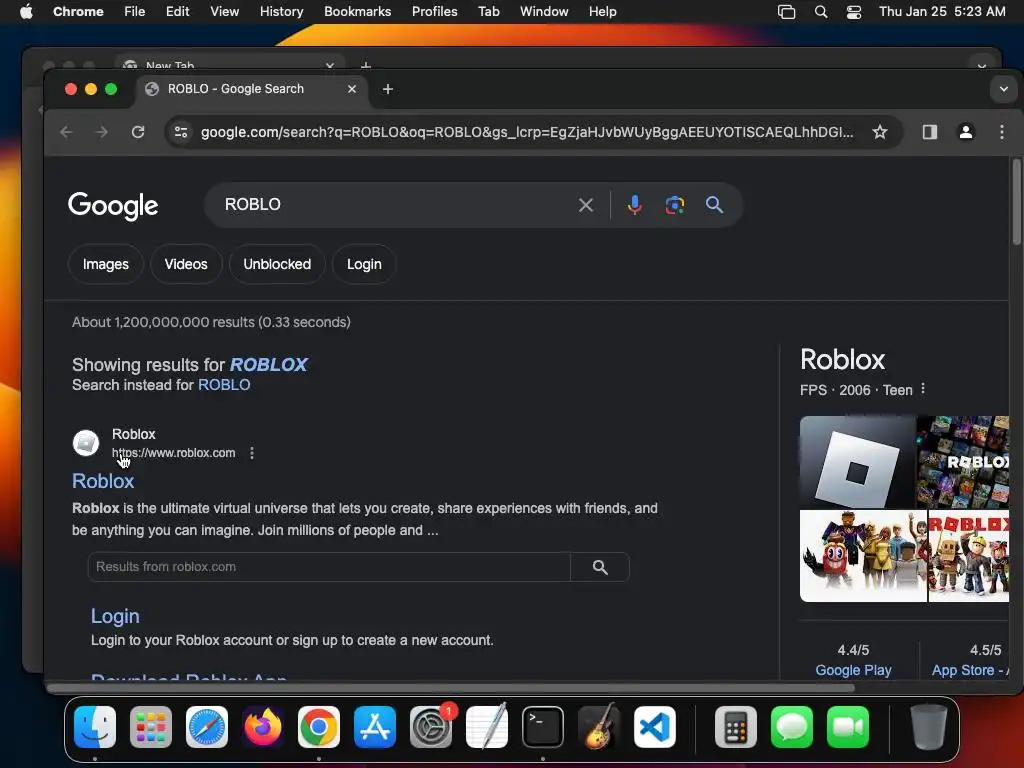Launch Firefox from the Dock

(263, 727)
